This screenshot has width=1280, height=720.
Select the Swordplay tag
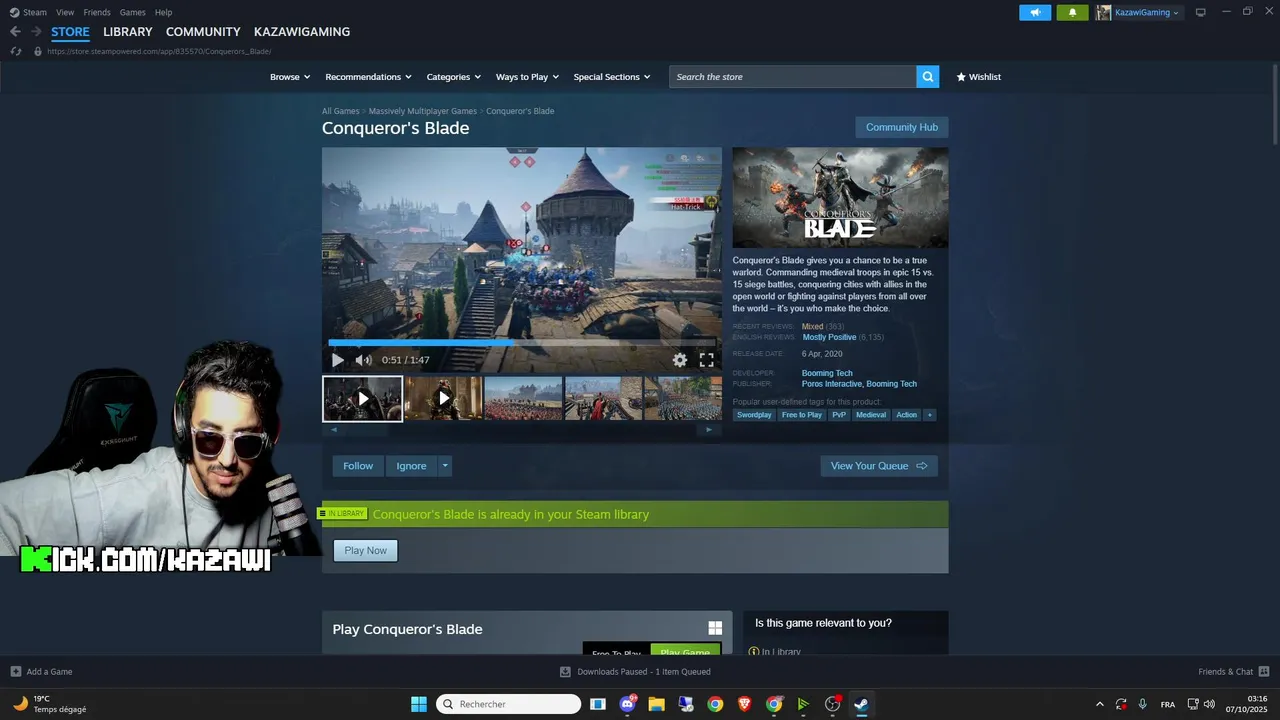coord(754,415)
